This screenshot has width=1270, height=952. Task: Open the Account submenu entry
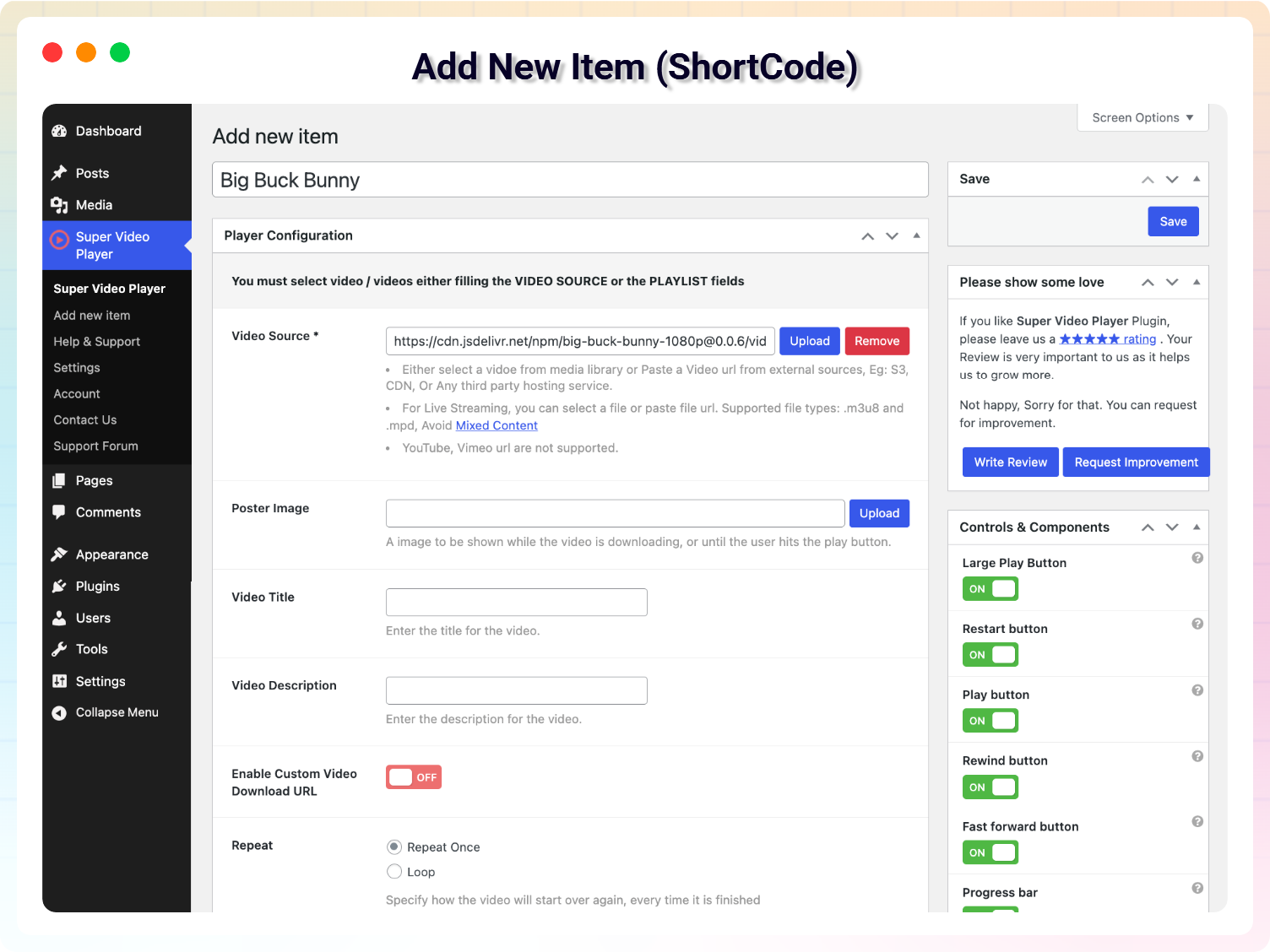[x=77, y=393]
